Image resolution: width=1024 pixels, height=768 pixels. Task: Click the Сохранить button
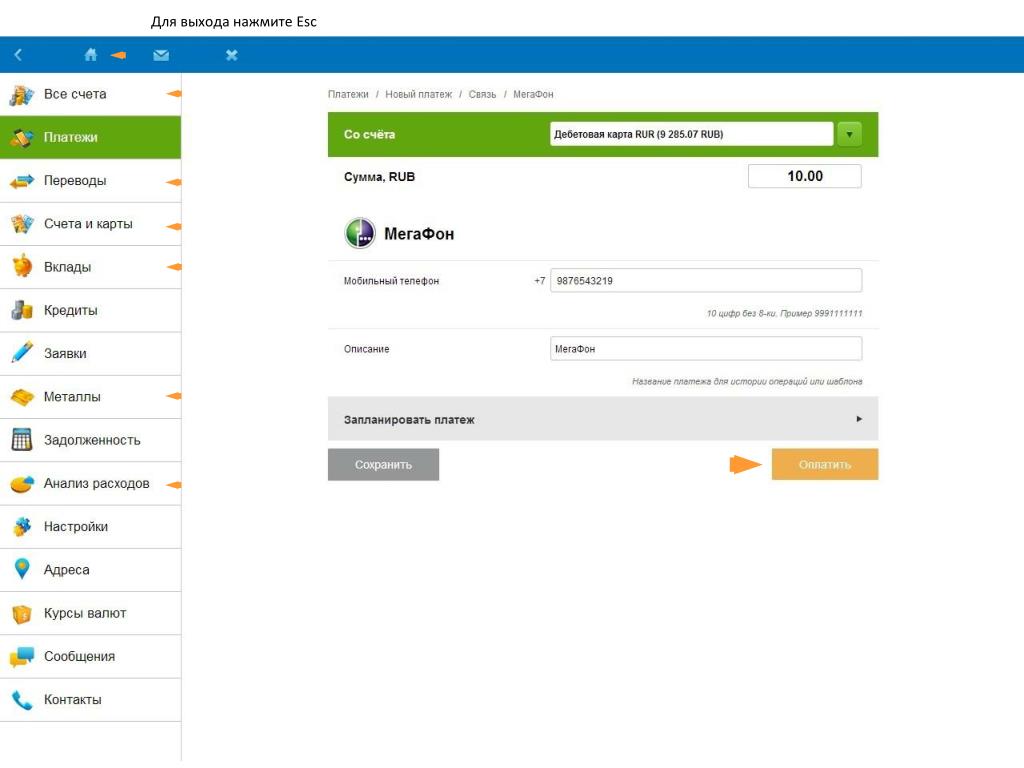(x=383, y=465)
